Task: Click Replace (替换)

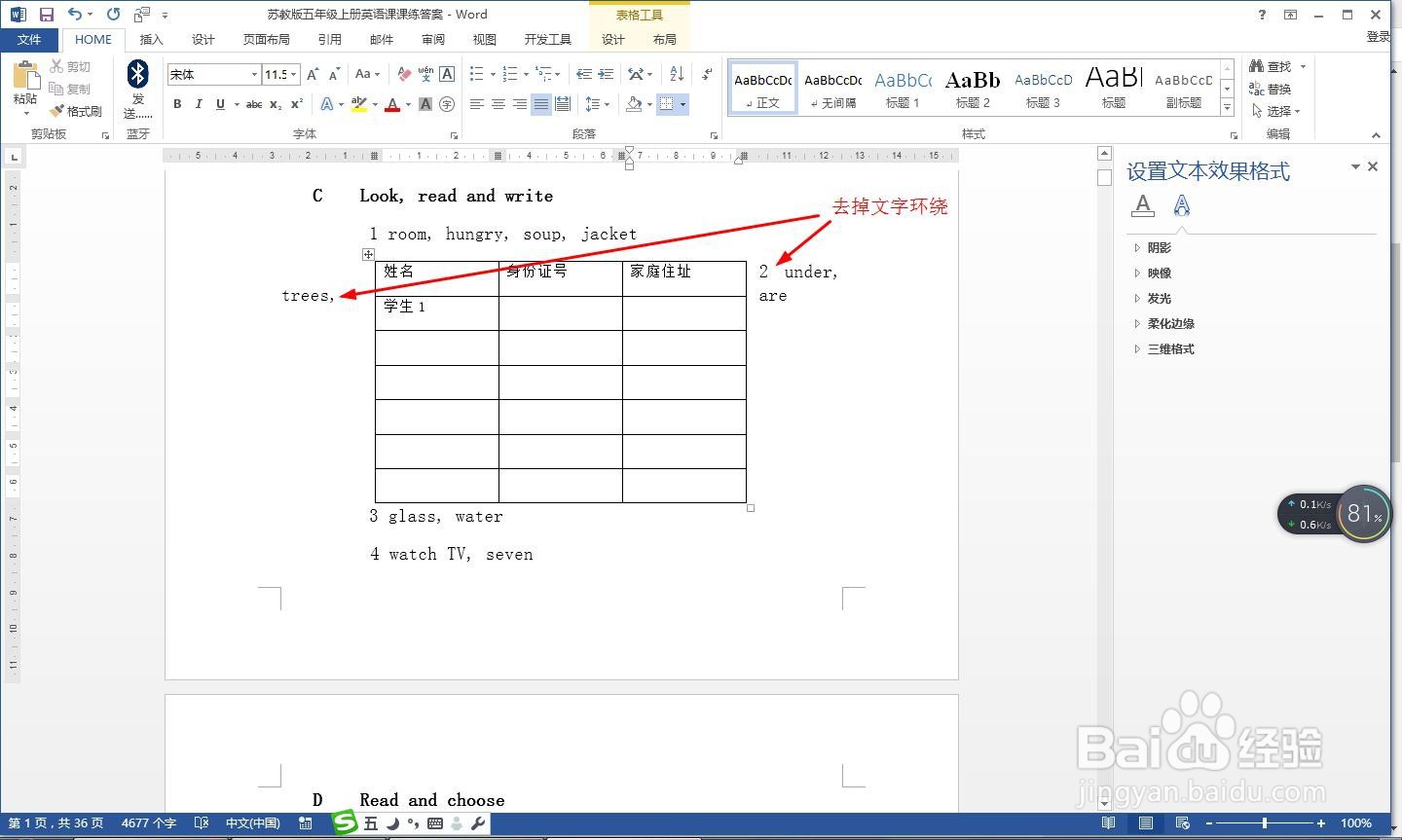Action: [x=1271, y=89]
